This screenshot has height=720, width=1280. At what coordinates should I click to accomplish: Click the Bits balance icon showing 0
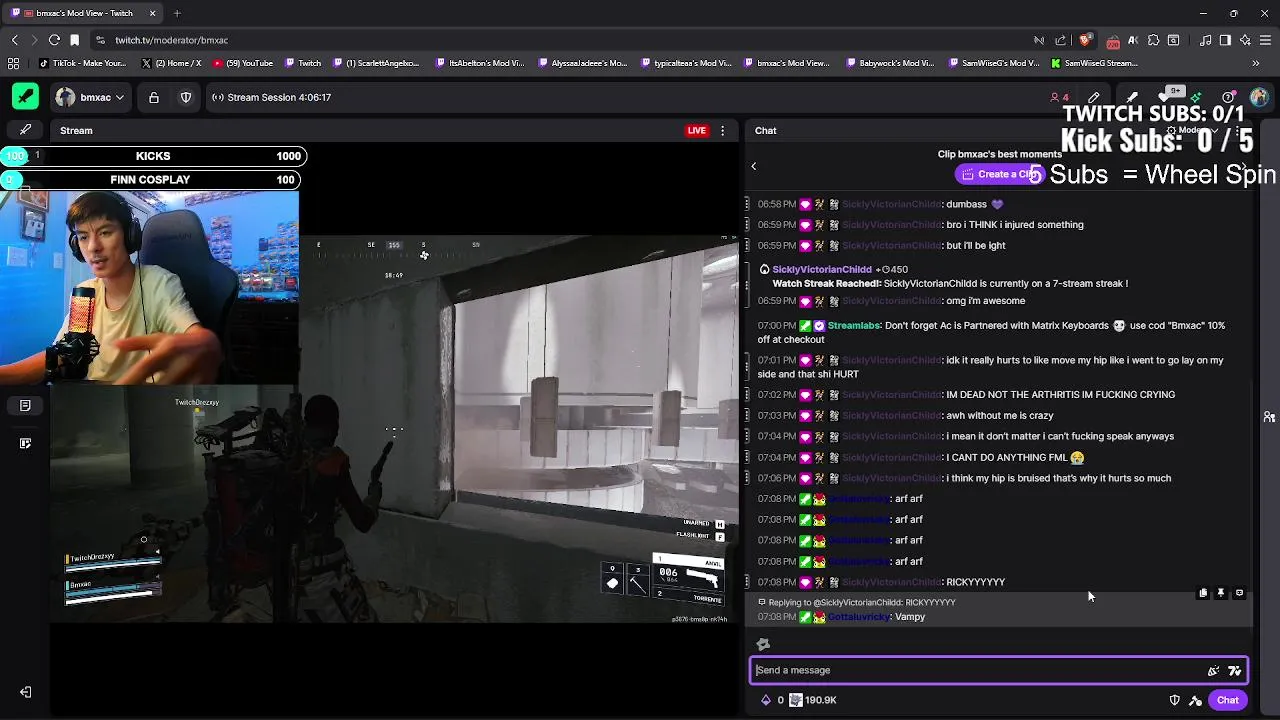click(x=772, y=700)
